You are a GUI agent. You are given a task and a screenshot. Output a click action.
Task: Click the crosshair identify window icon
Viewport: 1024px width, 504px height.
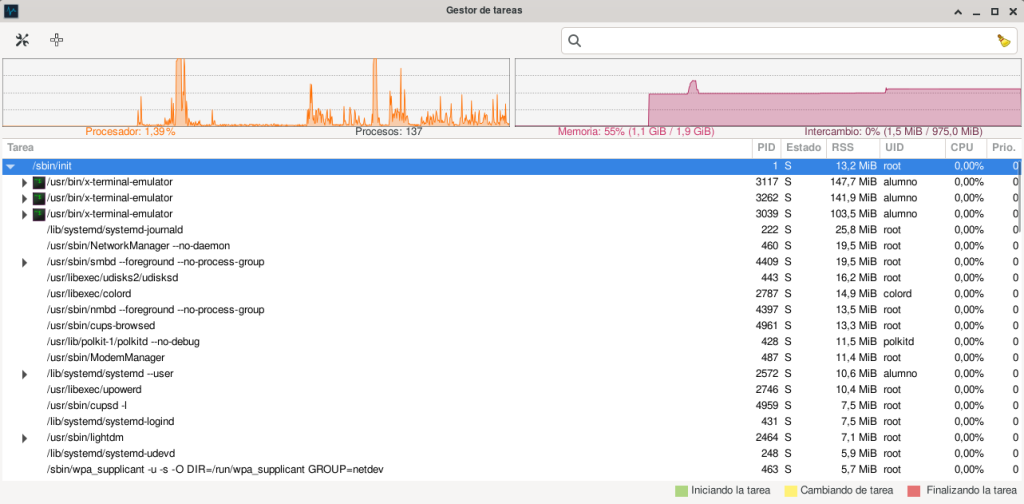pyautogui.click(x=56, y=40)
